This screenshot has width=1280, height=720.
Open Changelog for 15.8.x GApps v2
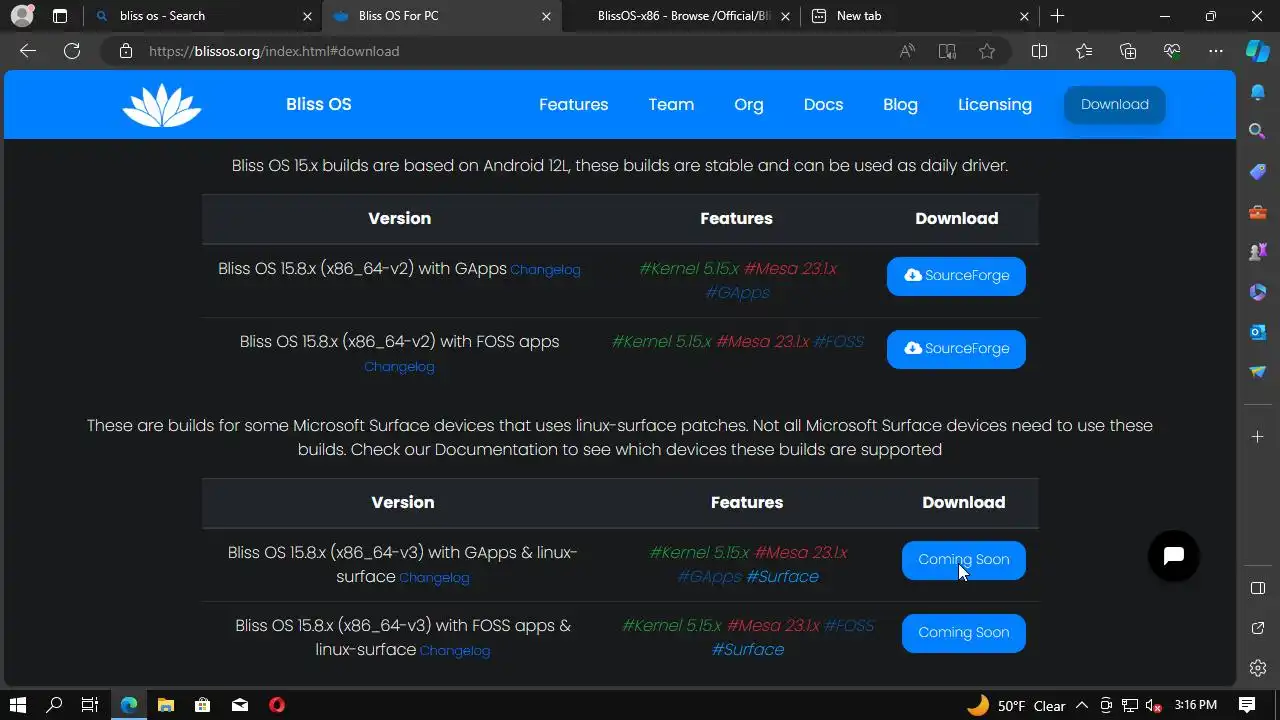(x=545, y=270)
